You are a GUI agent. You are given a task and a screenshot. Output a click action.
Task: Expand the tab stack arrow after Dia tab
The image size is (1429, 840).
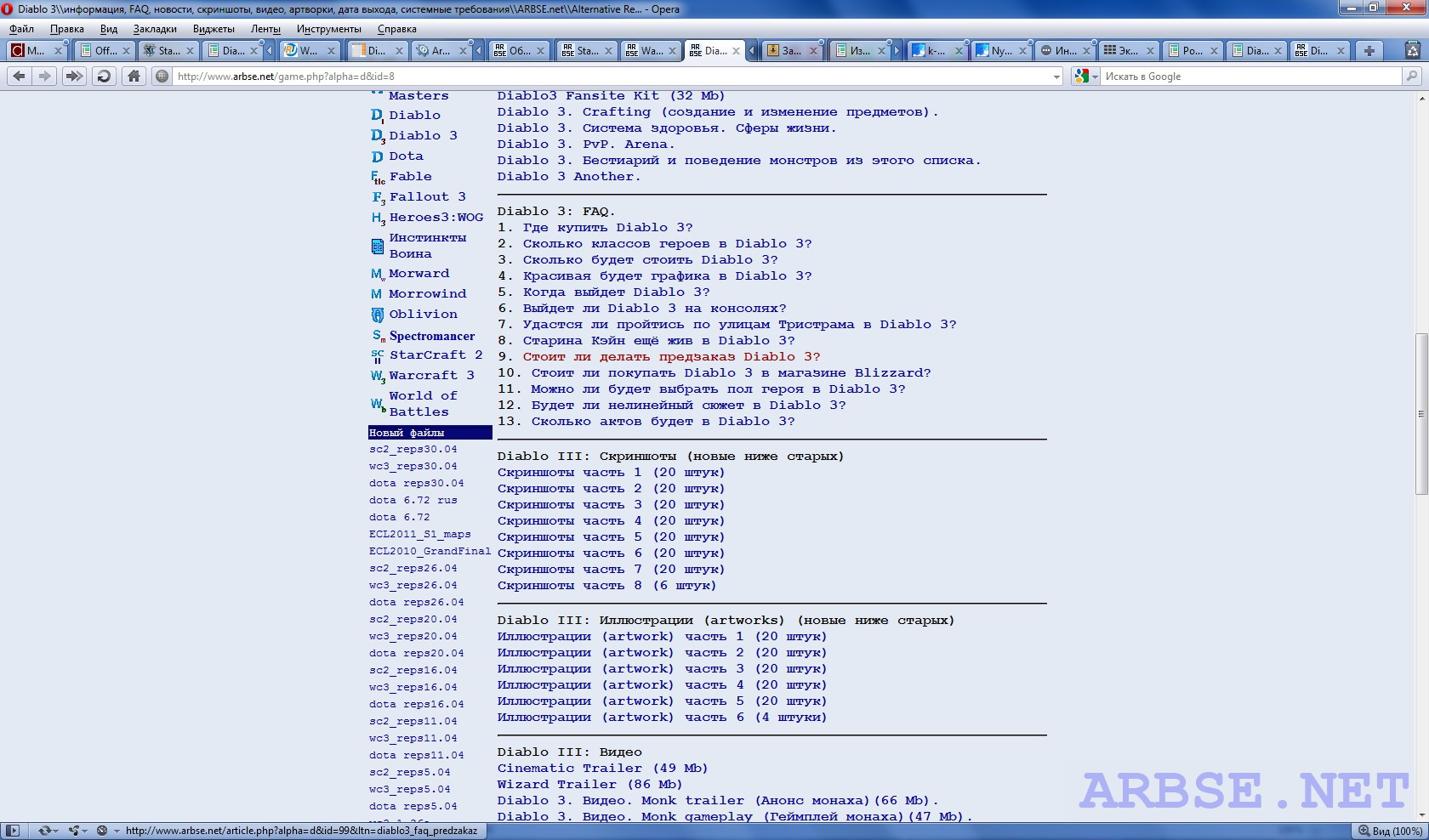click(x=270, y=51)
